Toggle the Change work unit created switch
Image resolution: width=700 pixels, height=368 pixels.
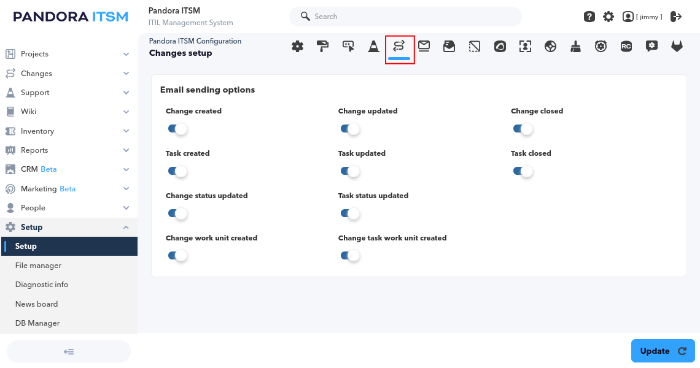click(177, 255)
